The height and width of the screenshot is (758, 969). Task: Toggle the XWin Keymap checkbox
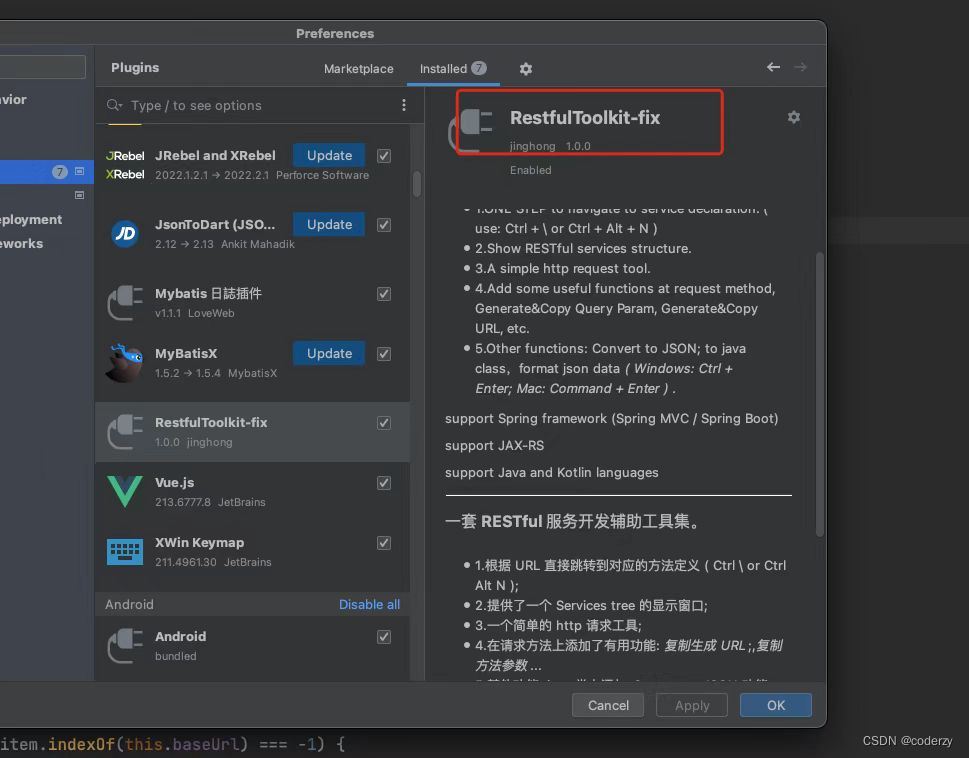[384, 543]
